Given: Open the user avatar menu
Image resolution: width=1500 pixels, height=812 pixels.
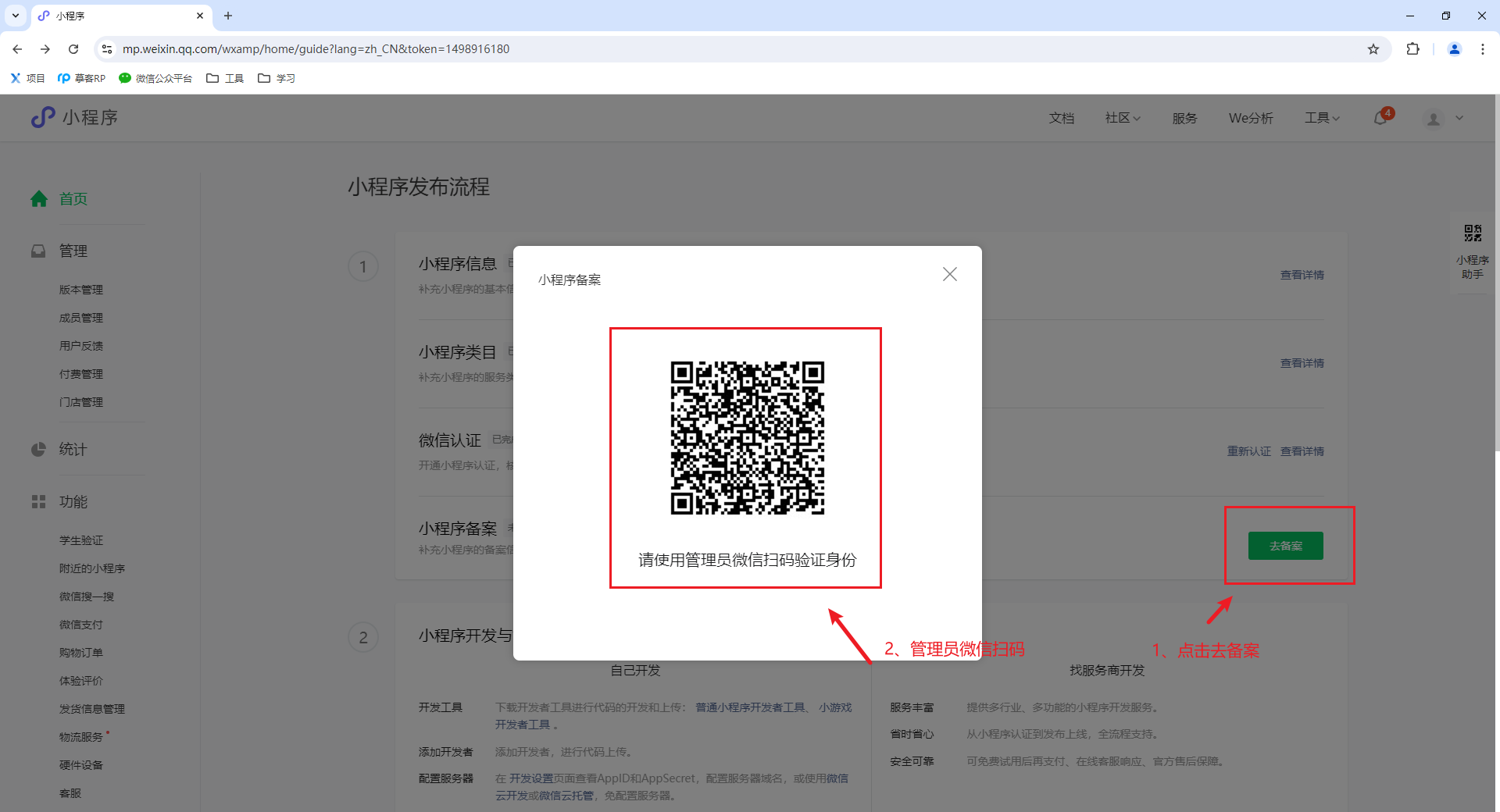Looking at the screenshot, I should [x=1433, y=119].
